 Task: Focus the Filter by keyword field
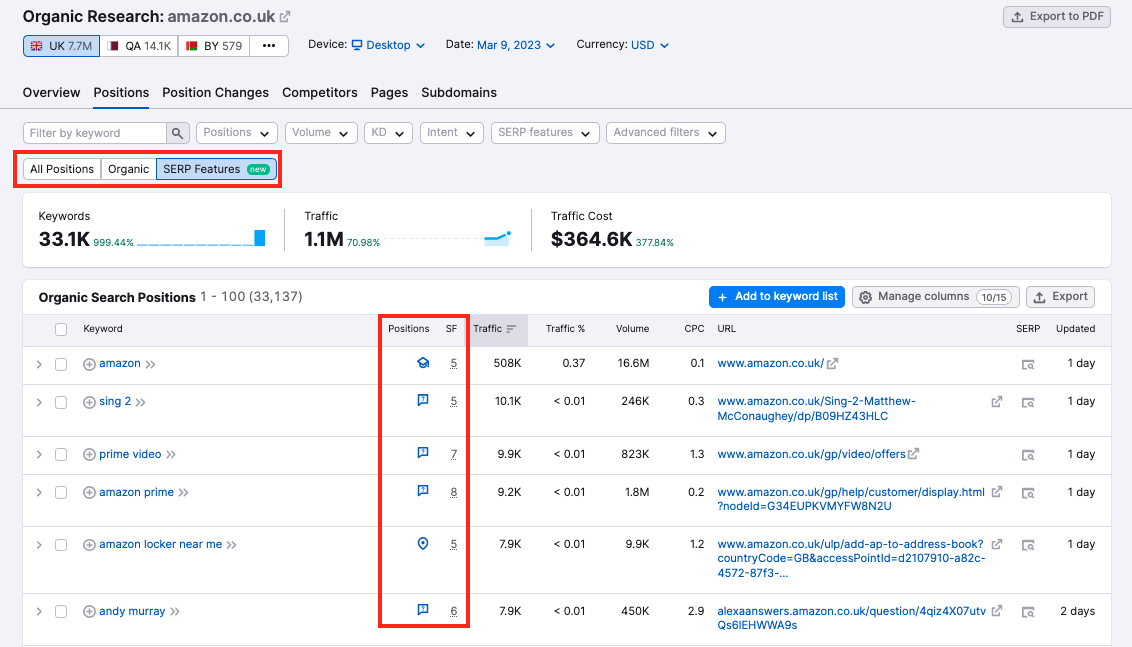tap(95, 133)
